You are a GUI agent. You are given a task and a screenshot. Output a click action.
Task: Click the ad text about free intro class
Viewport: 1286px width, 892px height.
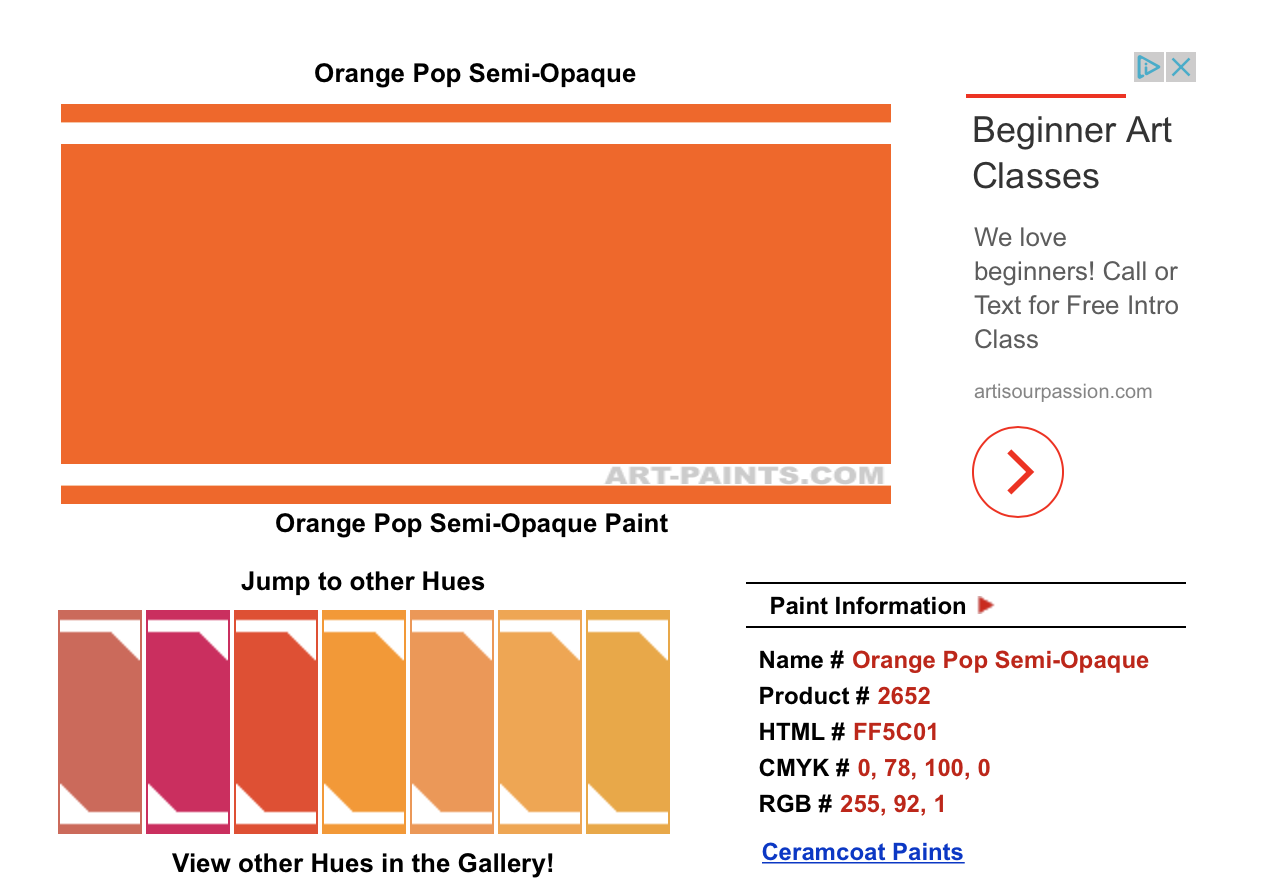[x=1075, y=288]
